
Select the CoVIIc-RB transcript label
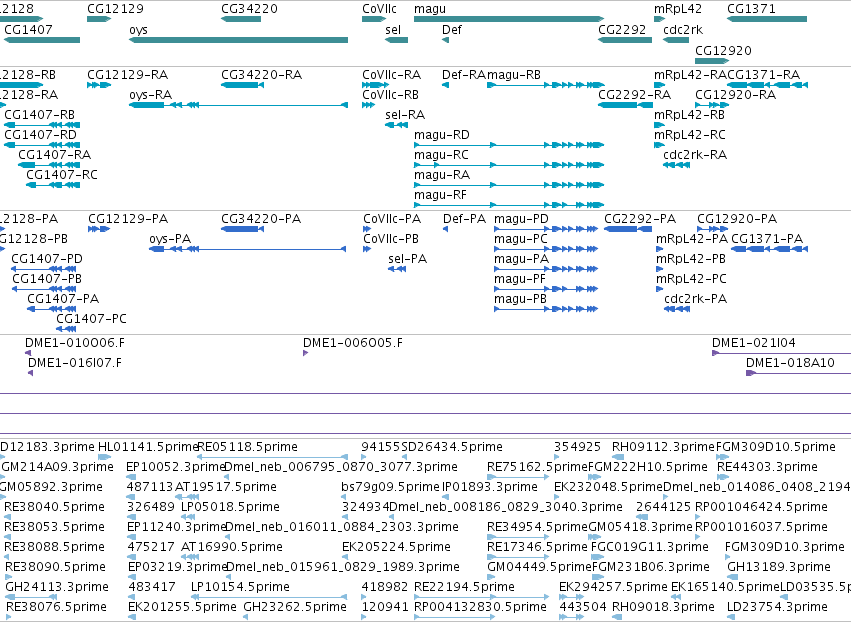(390, 95)
